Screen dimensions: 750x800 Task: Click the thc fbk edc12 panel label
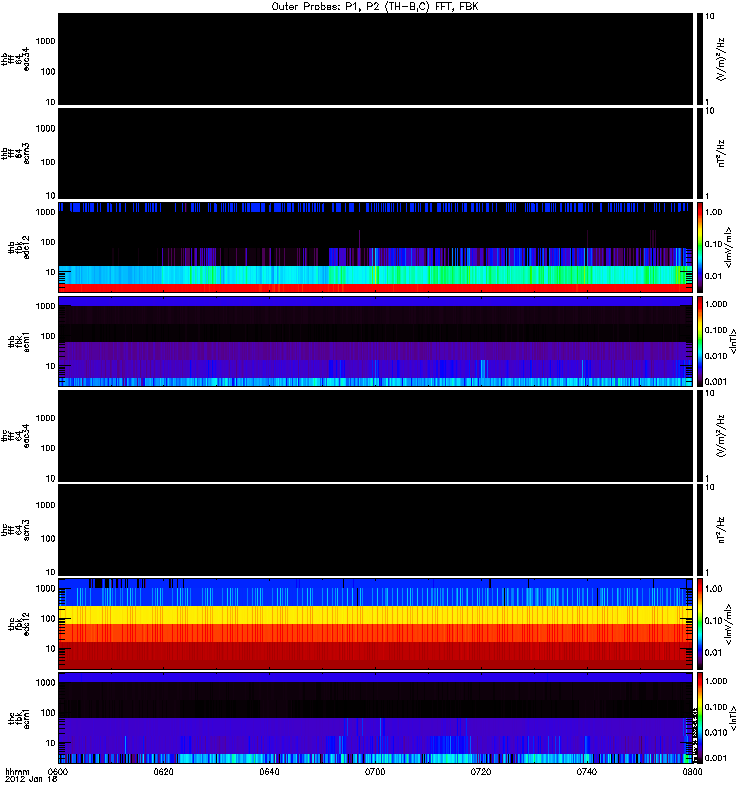point(19,624)
